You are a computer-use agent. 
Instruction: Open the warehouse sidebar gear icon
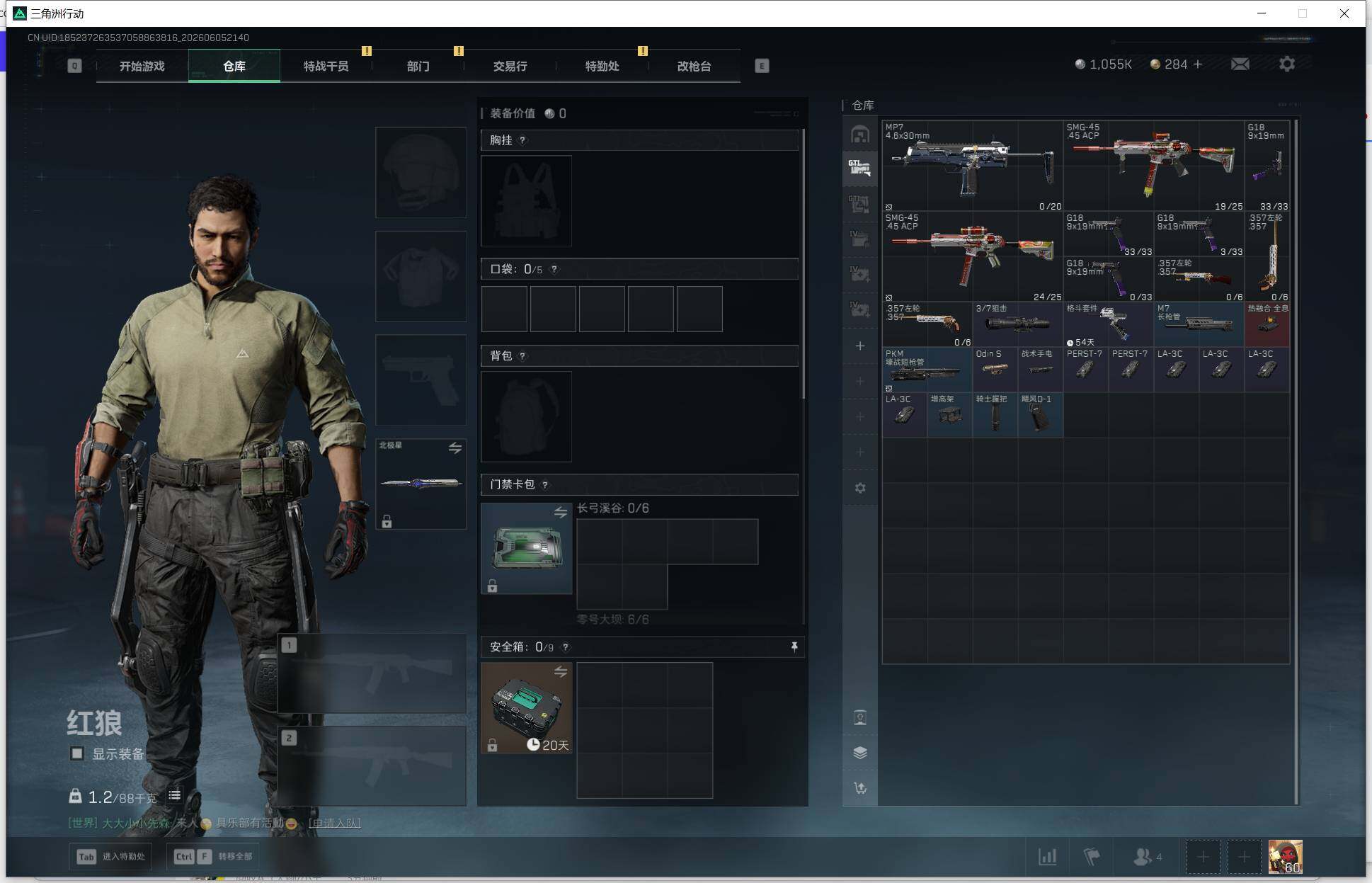pyautogui.click(x=860, y=488)
